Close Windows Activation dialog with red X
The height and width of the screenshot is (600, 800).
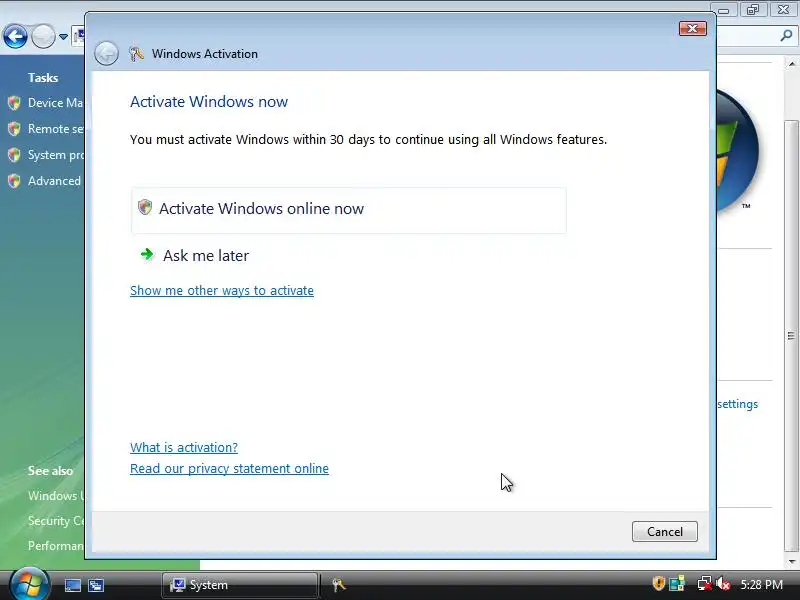692,29
